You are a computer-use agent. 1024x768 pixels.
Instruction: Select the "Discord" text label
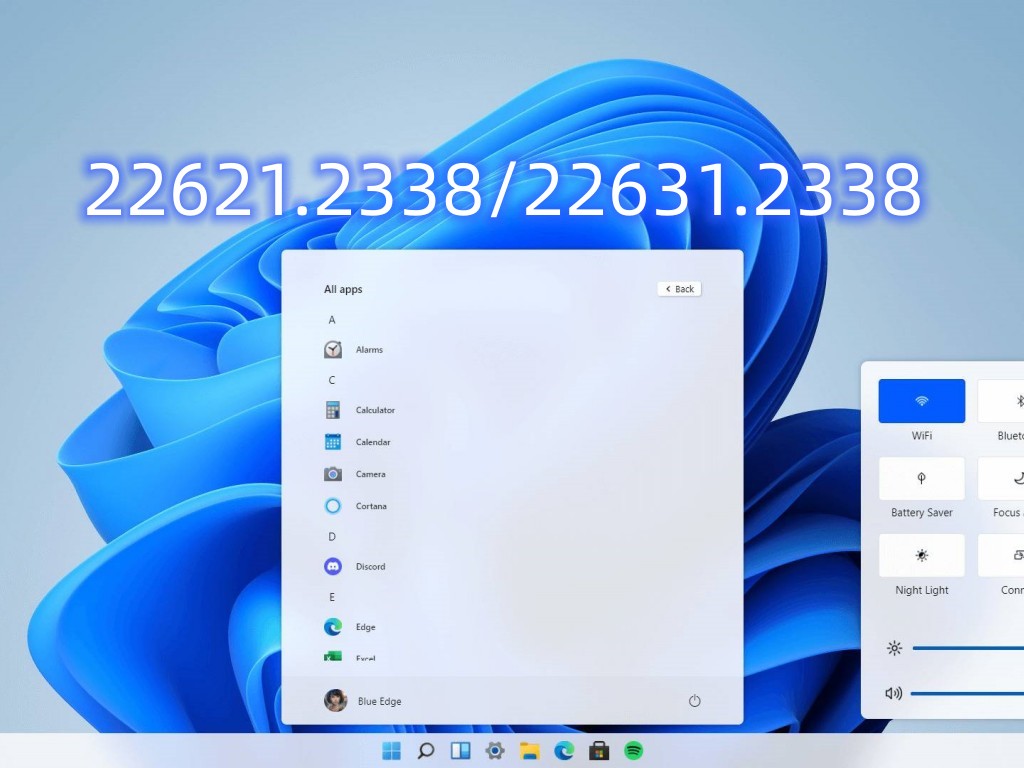(x=370, y=566)
